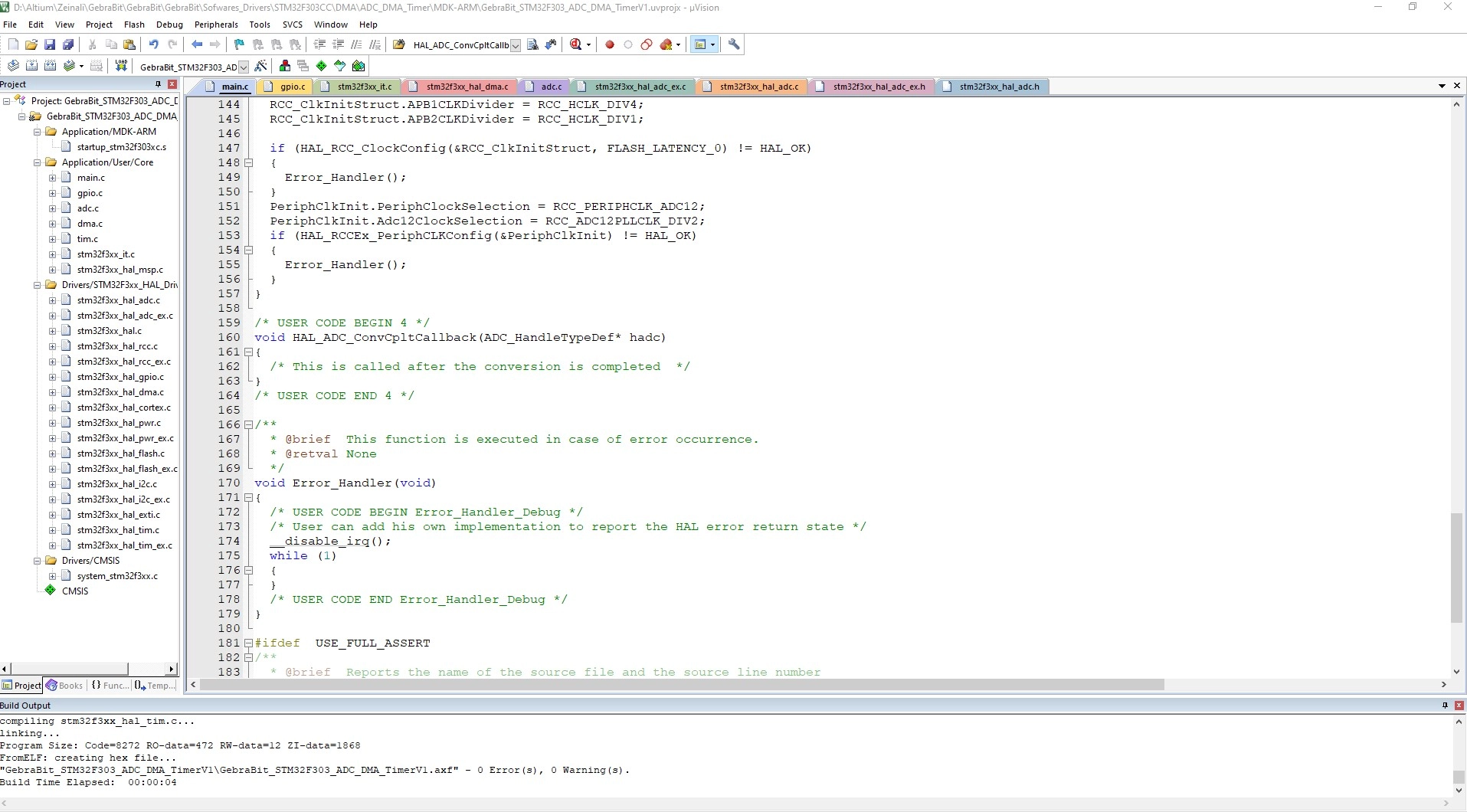Open the SVCS menu
The width and height of the screenshot is (1467, 812).
tap(292, 25)
